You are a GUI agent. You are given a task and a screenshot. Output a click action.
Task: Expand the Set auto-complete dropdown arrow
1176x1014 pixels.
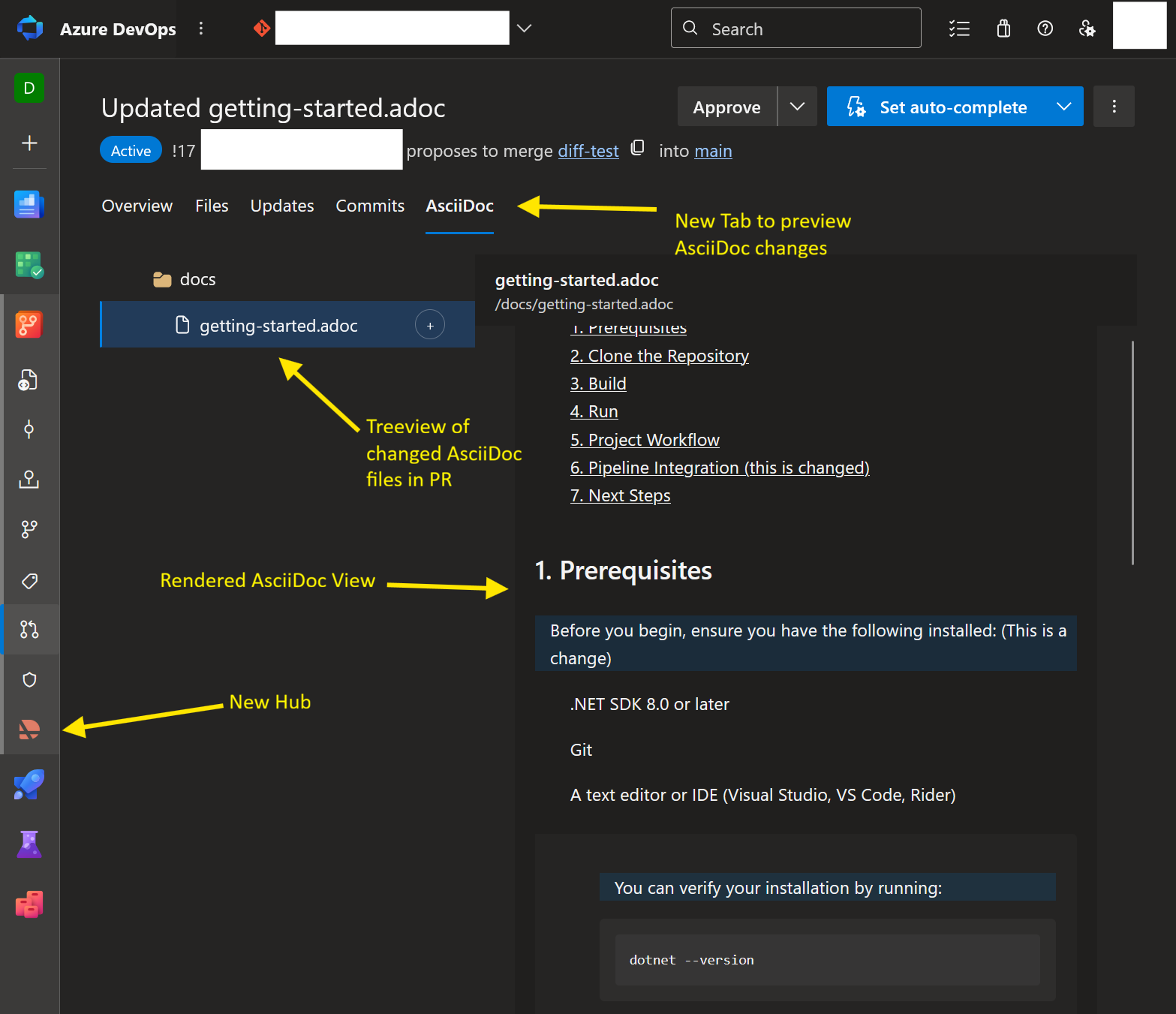(x=1063, y=107)
